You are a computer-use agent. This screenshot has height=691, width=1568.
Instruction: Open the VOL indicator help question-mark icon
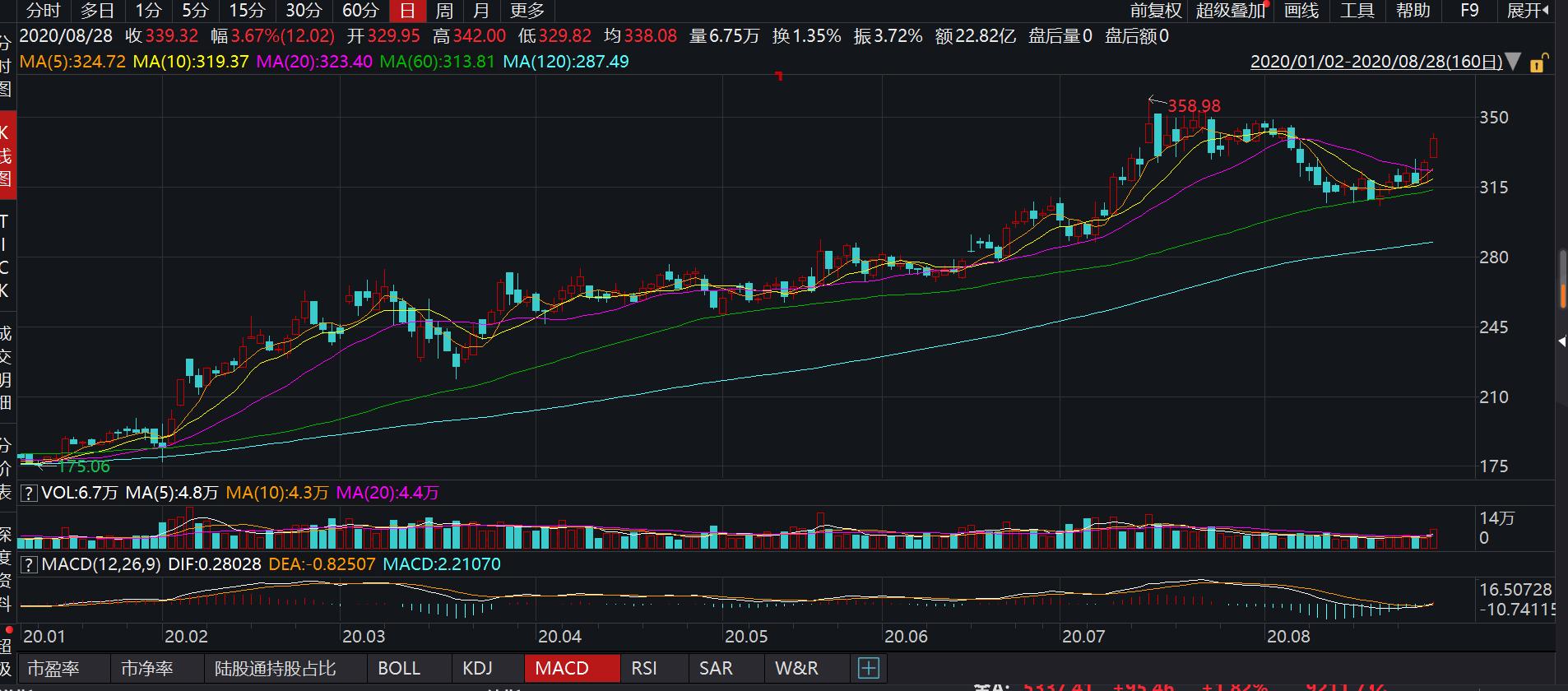pyautogui.click(x=29, y=494)
